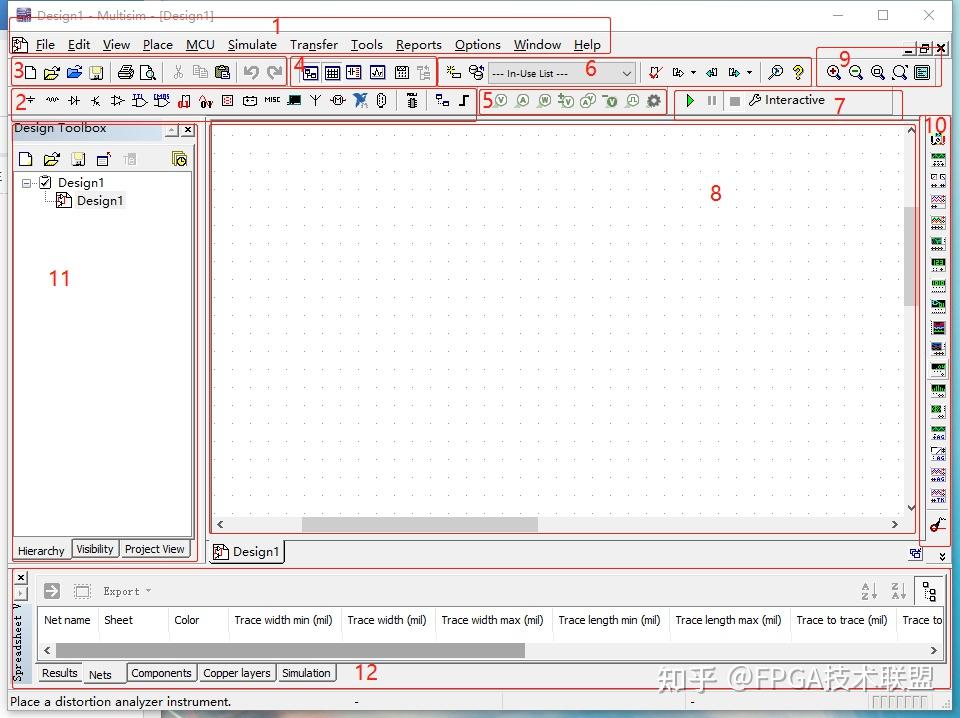Open Interactive simulation settings
This screenshot has width=960, height=718.
click(x=757, y=100)
